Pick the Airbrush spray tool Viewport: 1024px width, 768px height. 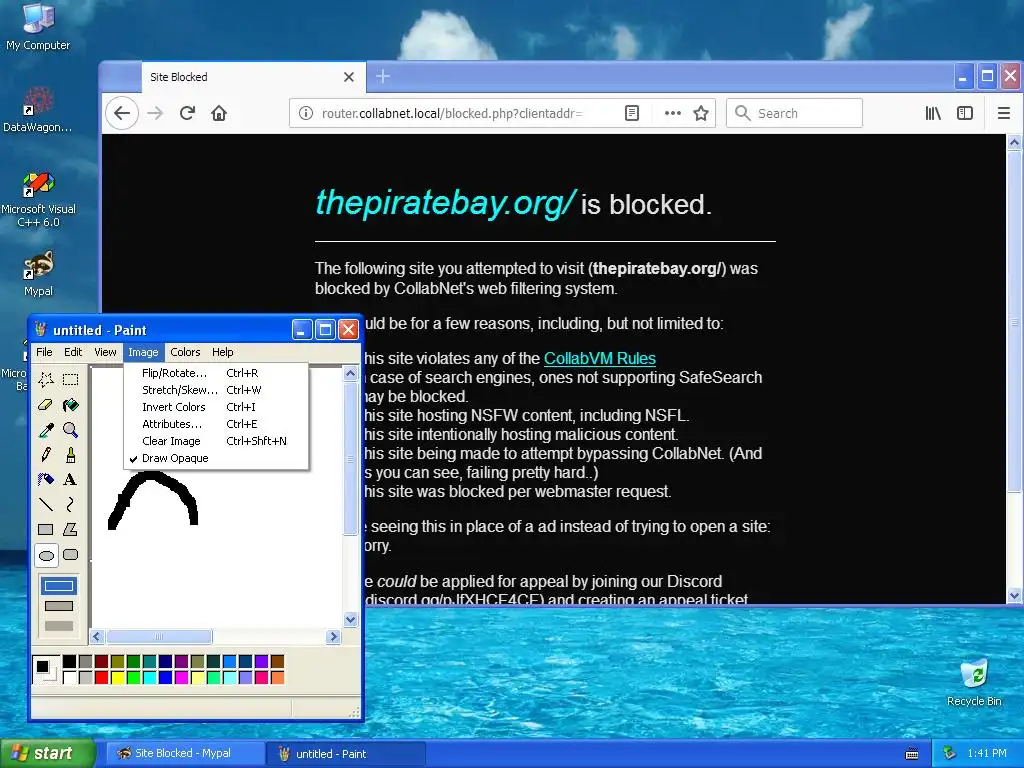(46, 479)
